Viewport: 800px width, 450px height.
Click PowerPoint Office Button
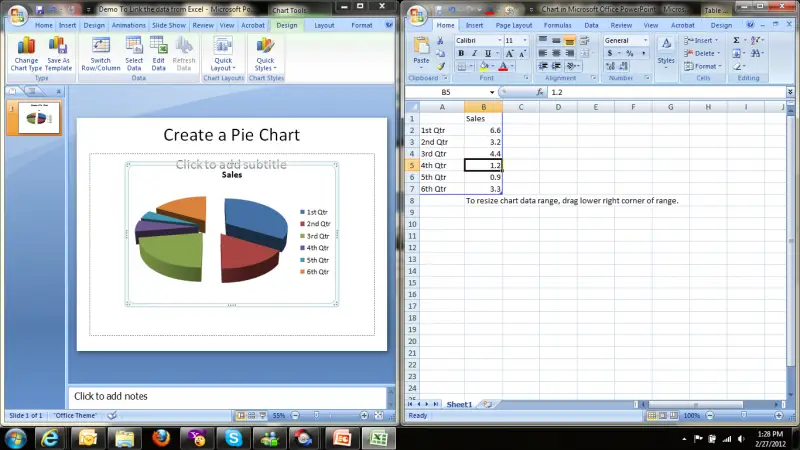[x=17, y=14]
